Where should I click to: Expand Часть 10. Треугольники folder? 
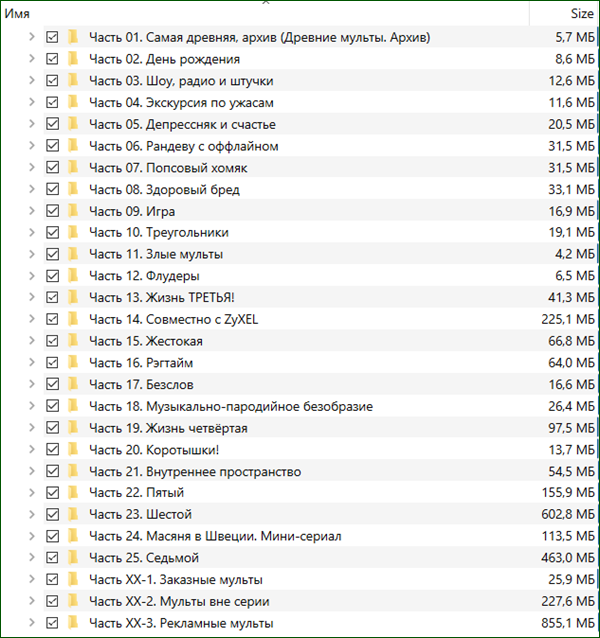click(32, 232)
